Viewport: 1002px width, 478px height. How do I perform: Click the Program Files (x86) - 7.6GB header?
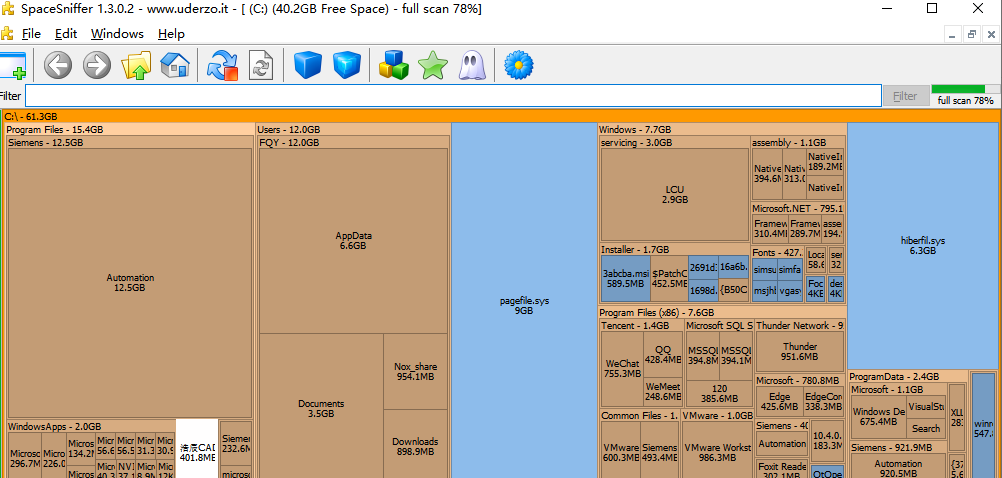click(x=722, y=312)
